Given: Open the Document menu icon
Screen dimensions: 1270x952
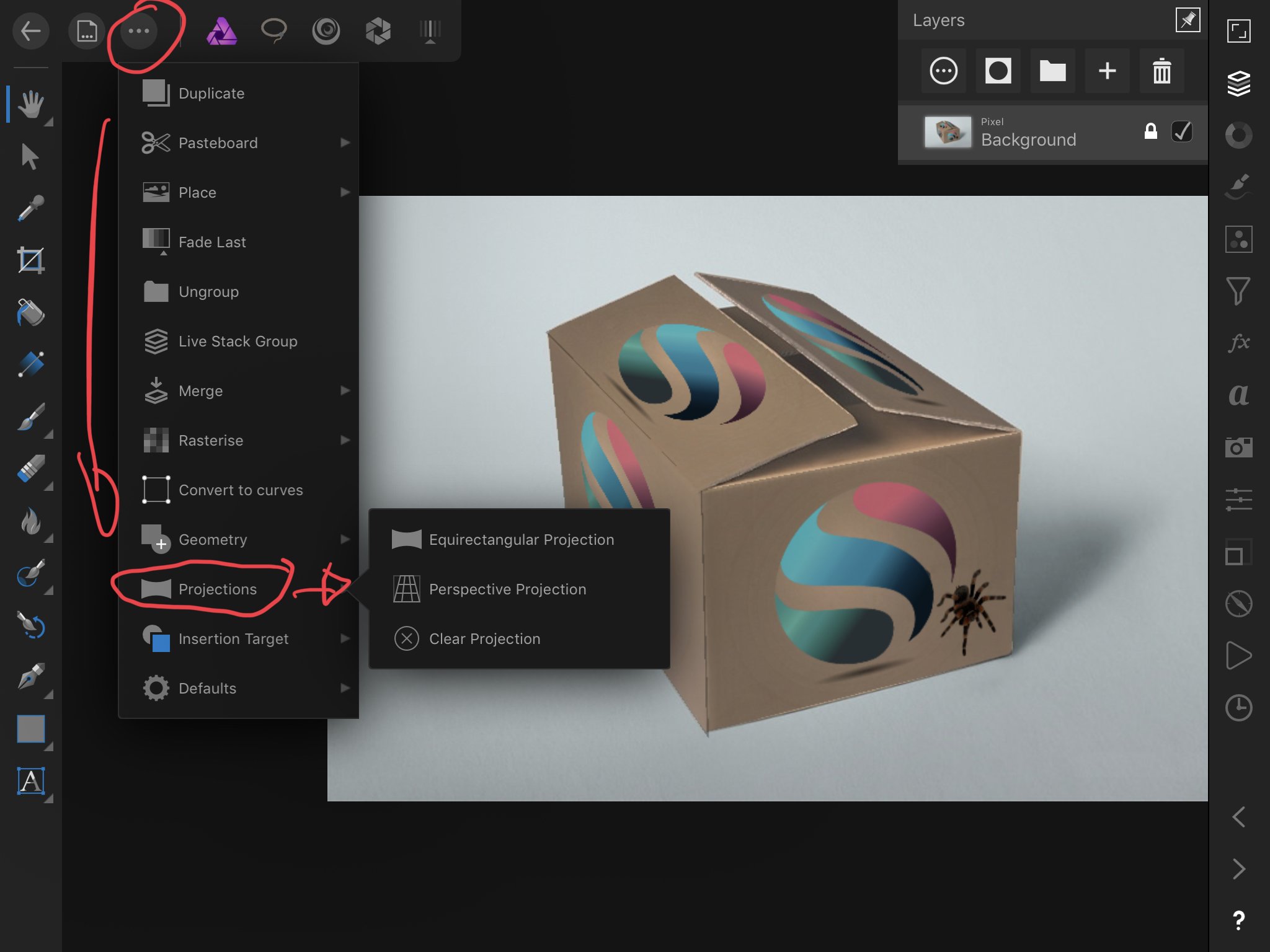Looking at the screenshot, I should point(87,31).
